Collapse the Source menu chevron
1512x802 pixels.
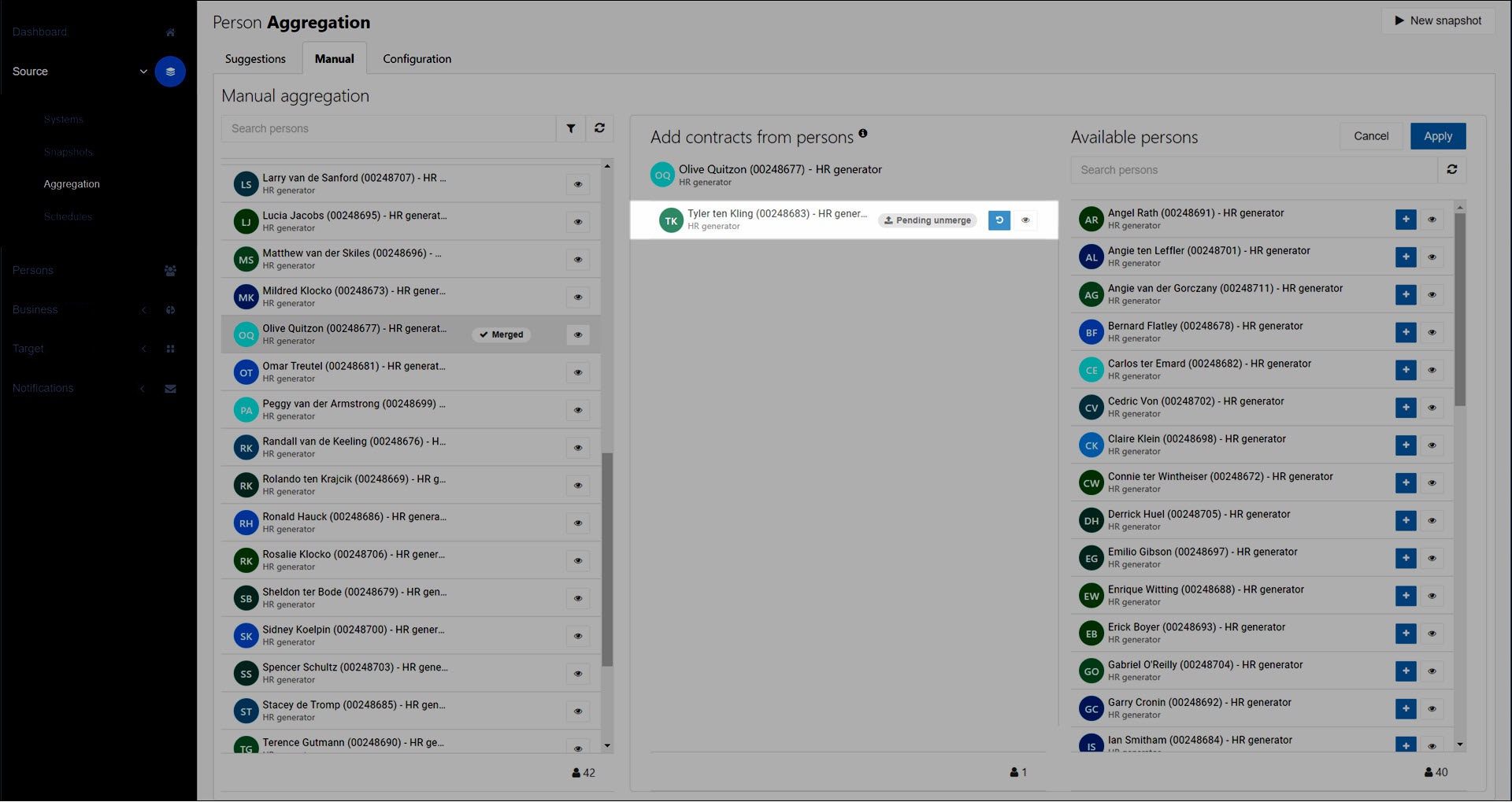point(143,72)
